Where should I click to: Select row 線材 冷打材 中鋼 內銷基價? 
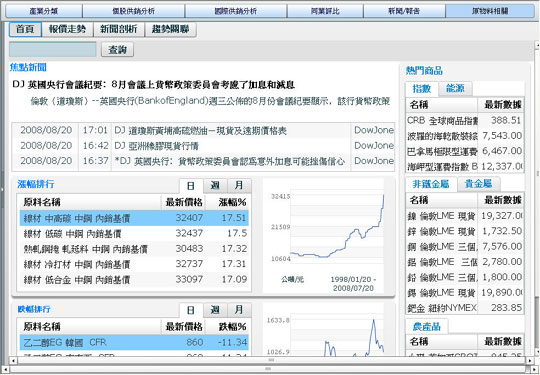[134, 264]
